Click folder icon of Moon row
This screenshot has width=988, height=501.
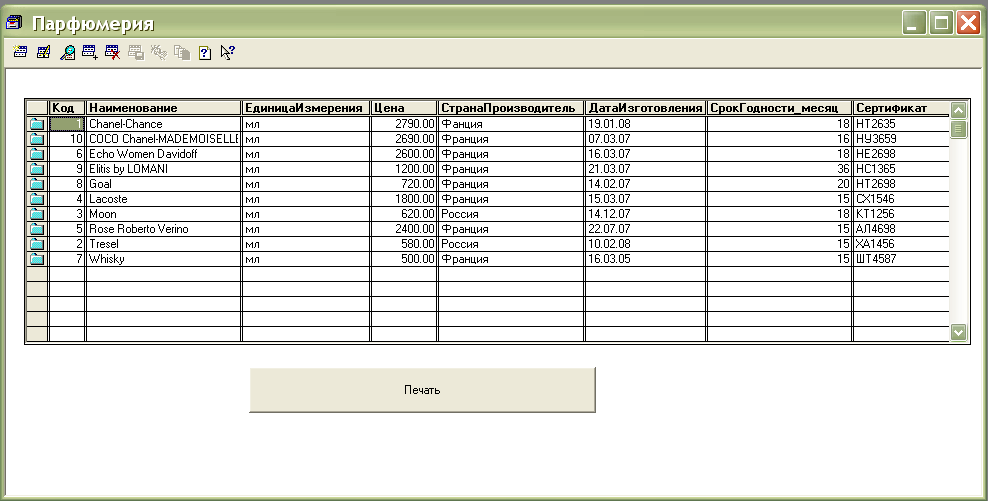pyautogui.click(x=37, y=214)
